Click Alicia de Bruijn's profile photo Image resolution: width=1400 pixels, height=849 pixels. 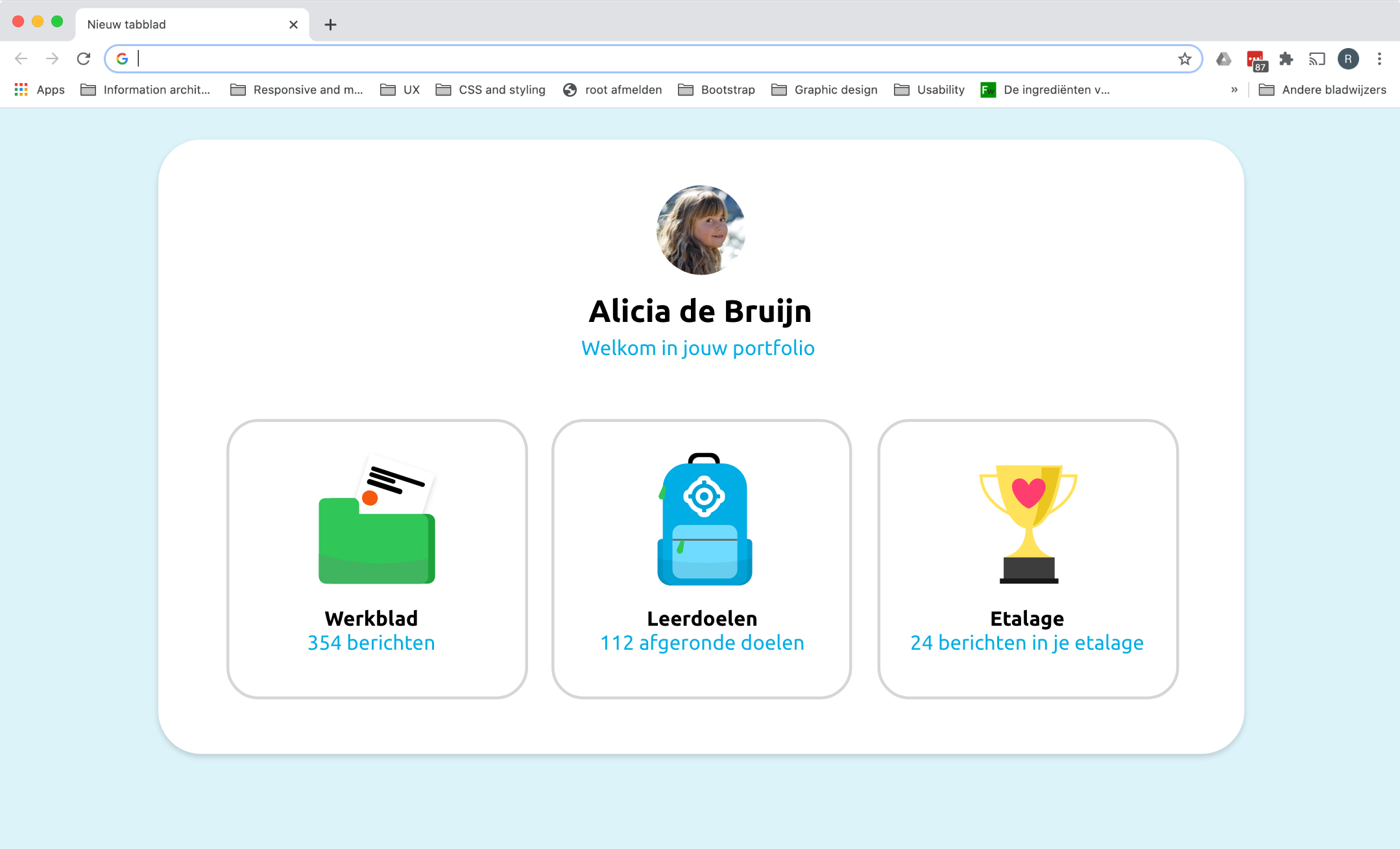pyautogui.click(x=701, y=230)
